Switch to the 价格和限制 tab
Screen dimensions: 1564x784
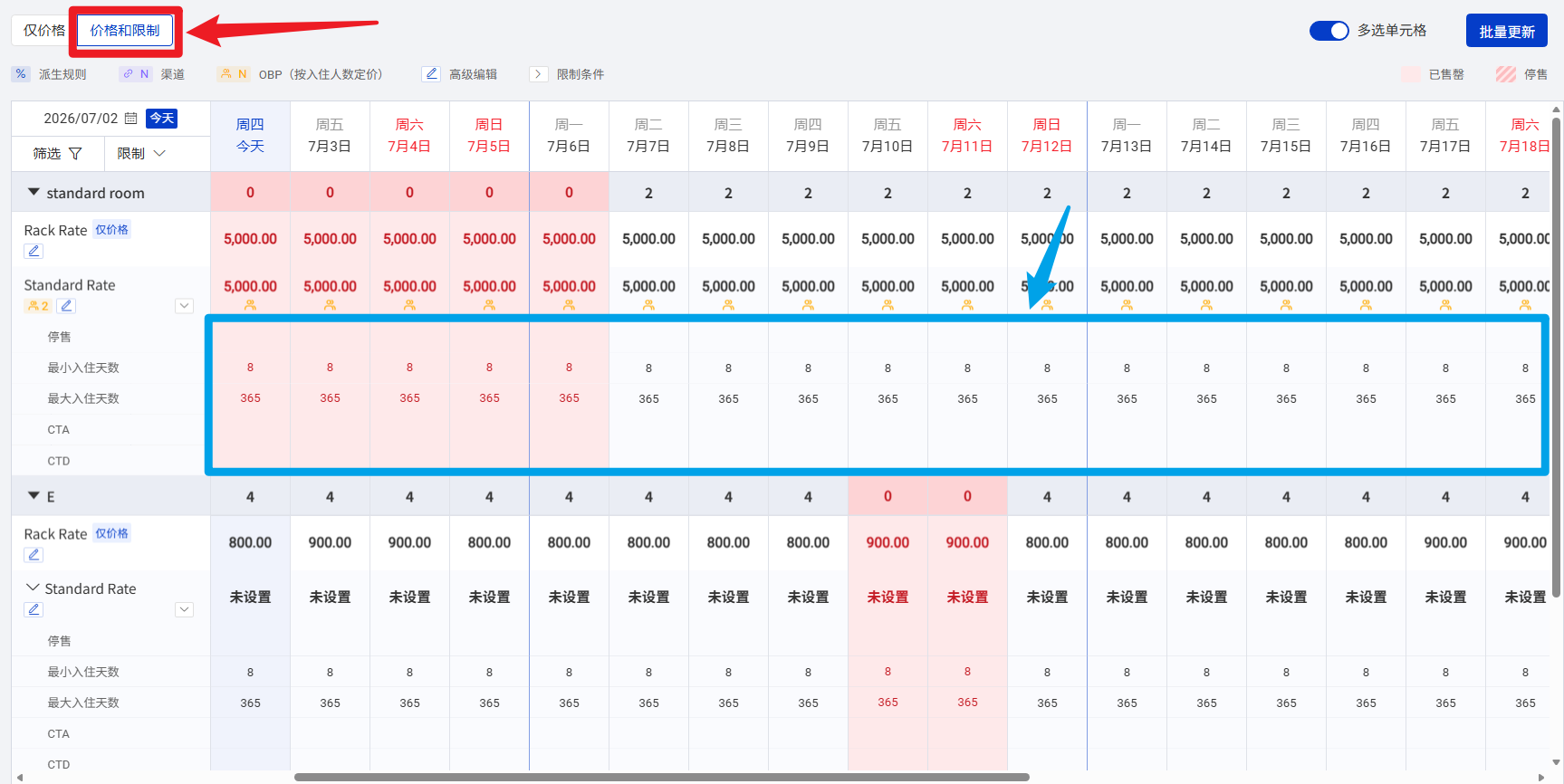pyautogui.click(x=125, y=31)
